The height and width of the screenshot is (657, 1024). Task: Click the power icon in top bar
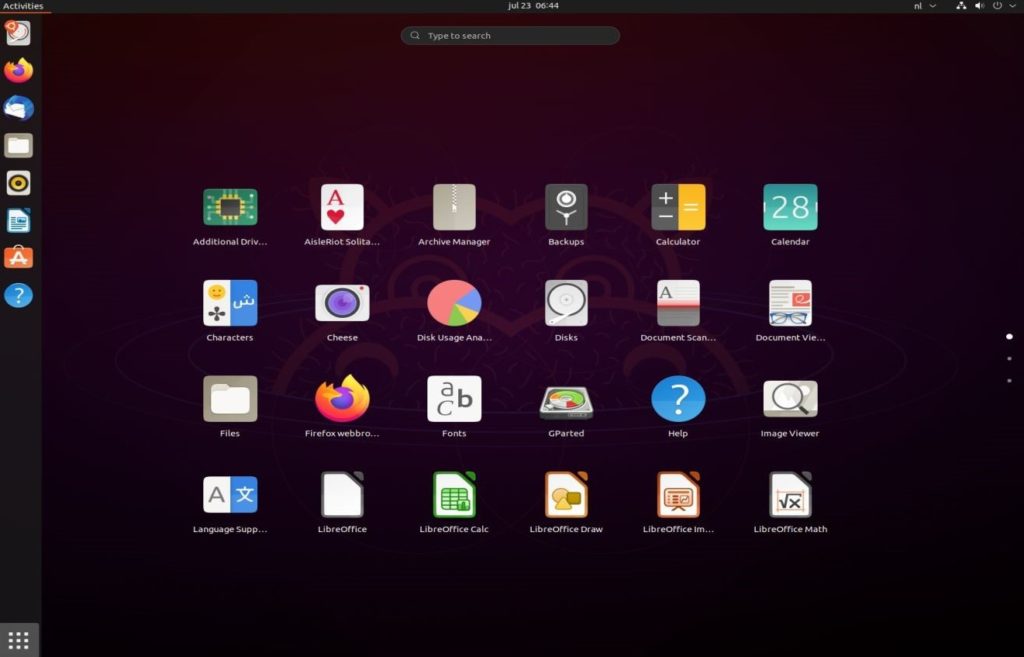tap(997, 6)
